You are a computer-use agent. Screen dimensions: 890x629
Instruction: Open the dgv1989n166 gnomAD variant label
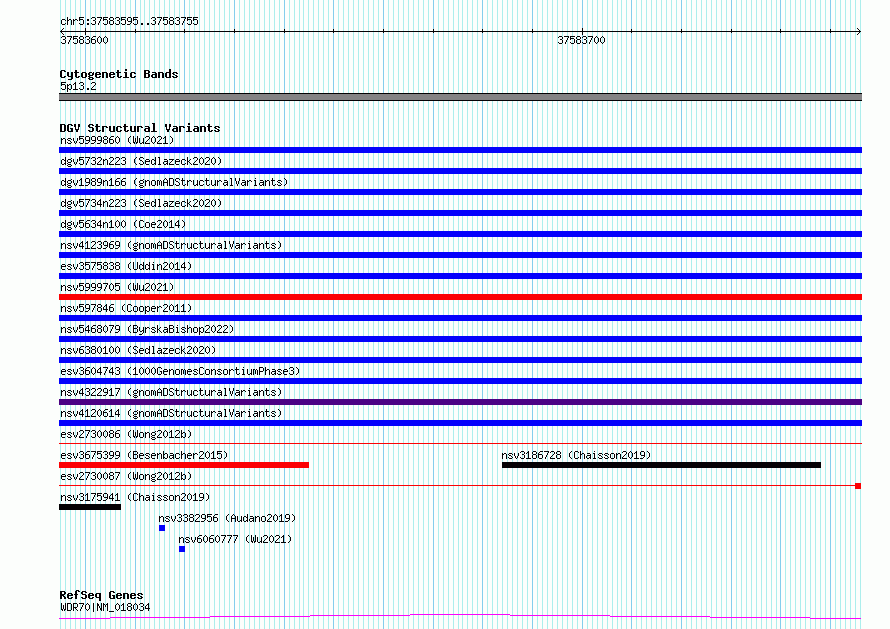point(174,182)
